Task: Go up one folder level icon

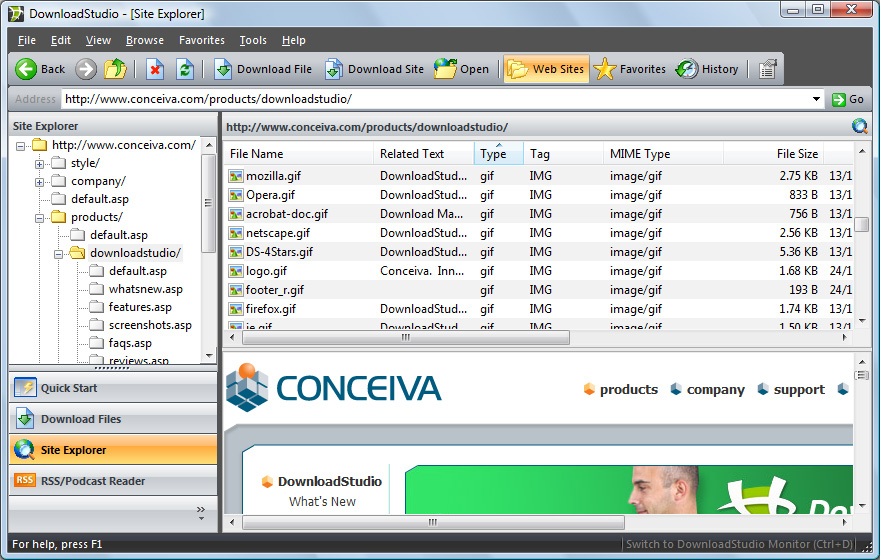Action: (116, 69)
